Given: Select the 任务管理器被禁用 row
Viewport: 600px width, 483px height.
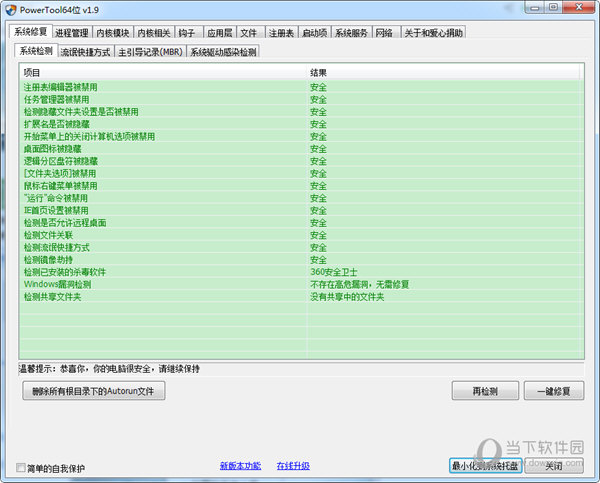Looking at the screenshot, I should (x=302, y=100).
